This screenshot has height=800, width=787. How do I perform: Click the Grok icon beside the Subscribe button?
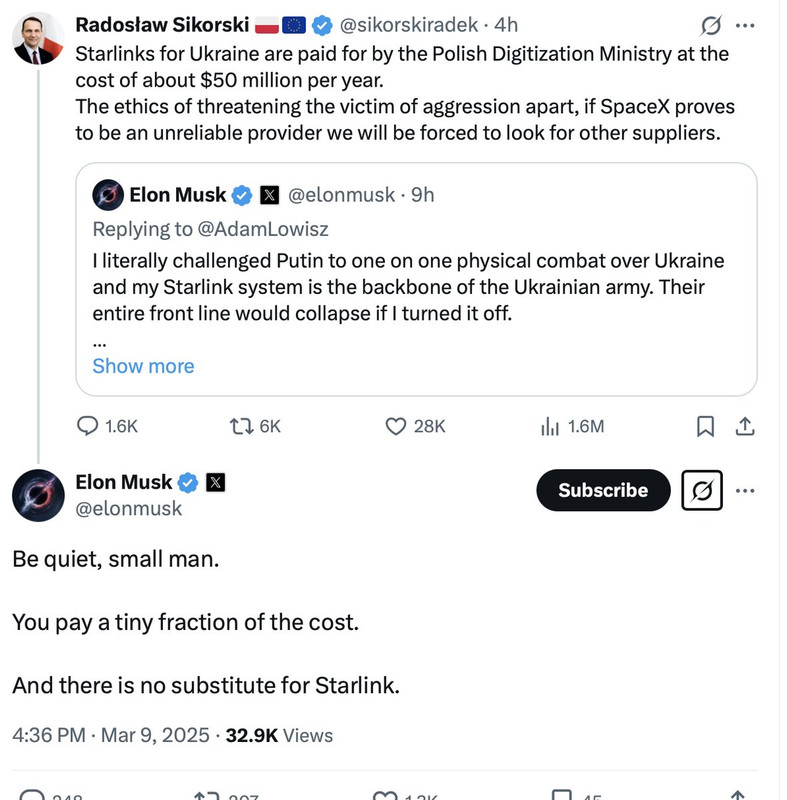point(702,490)
